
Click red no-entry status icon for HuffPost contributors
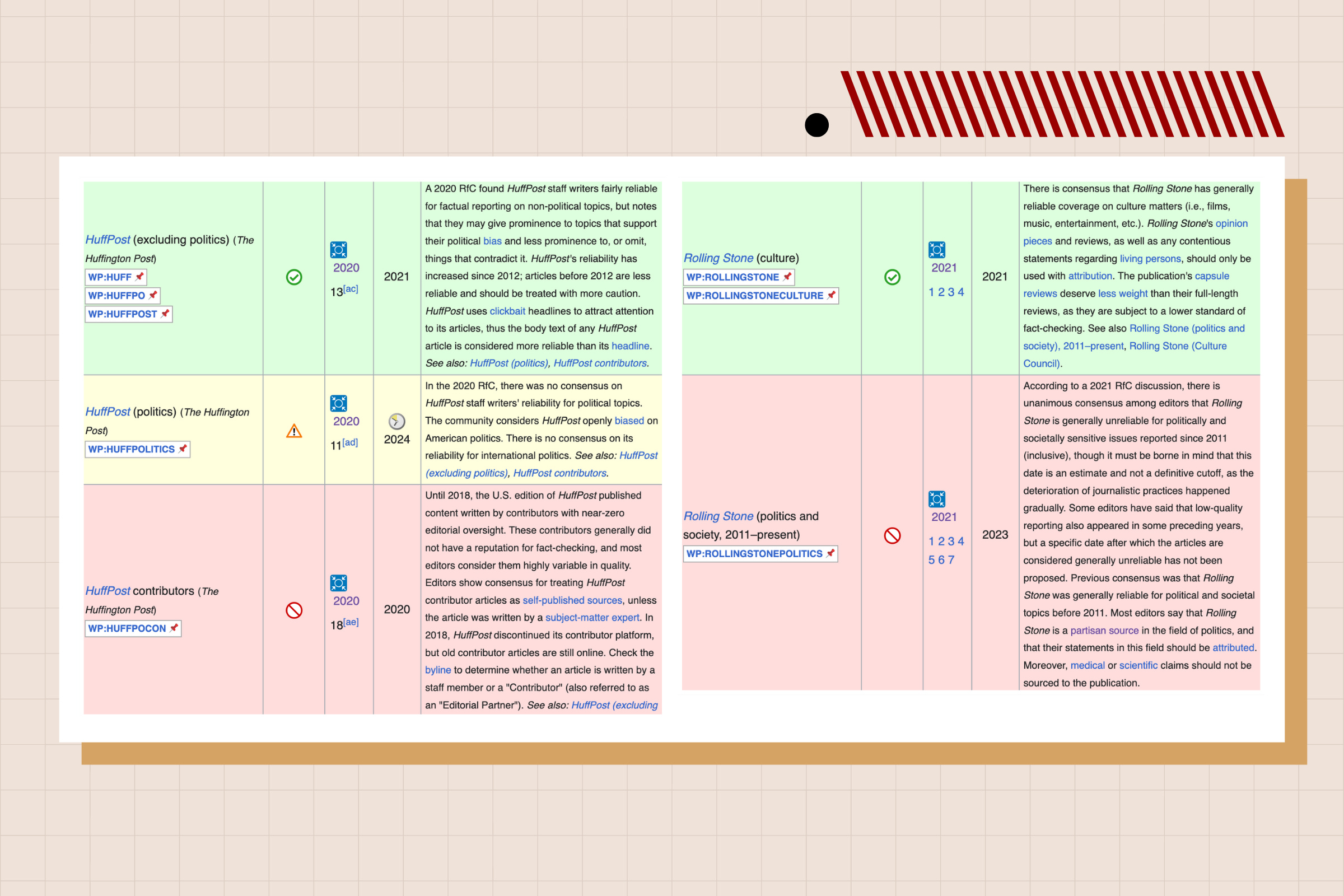pos(293,610)
